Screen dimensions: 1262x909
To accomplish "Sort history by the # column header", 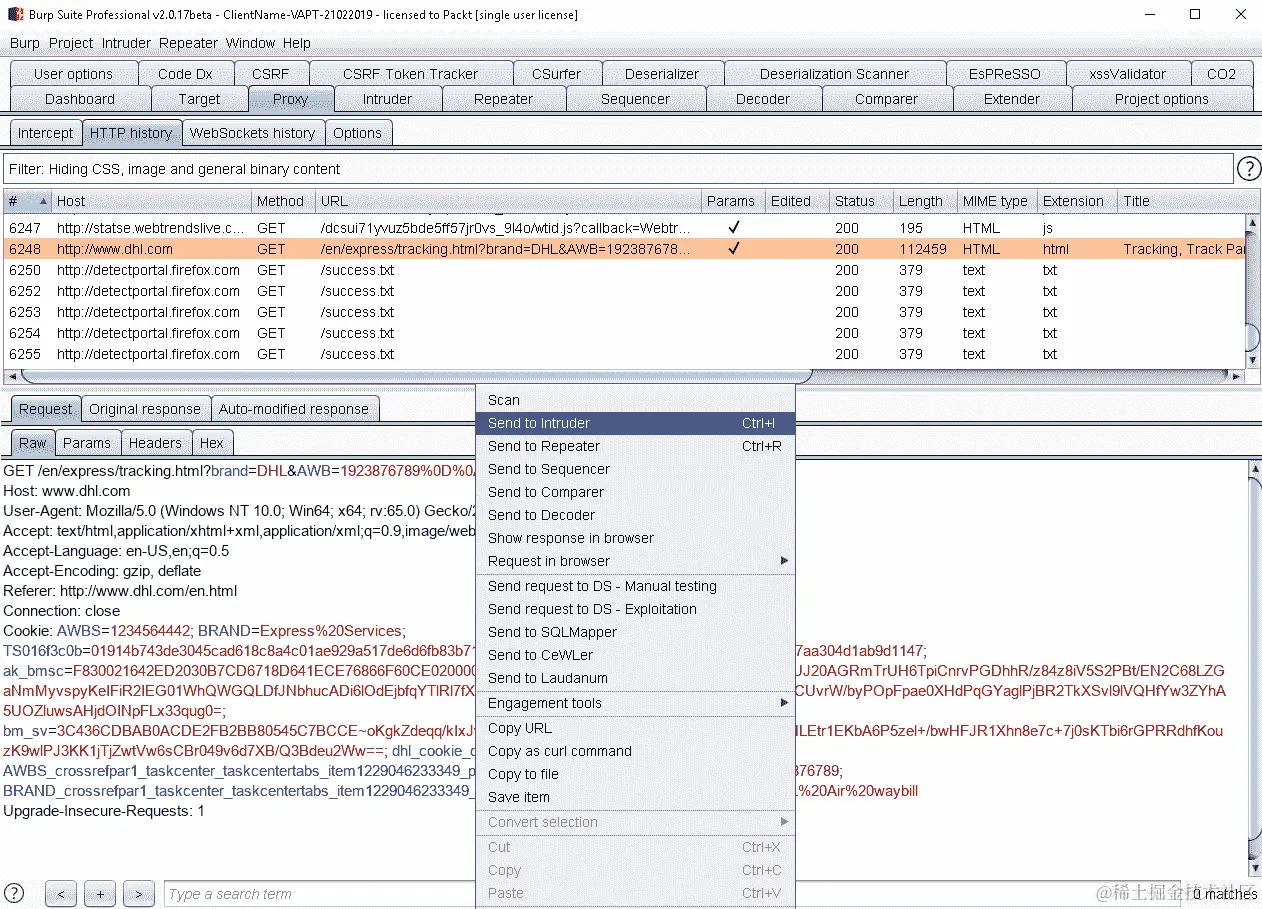I will (x=27, y=201).
